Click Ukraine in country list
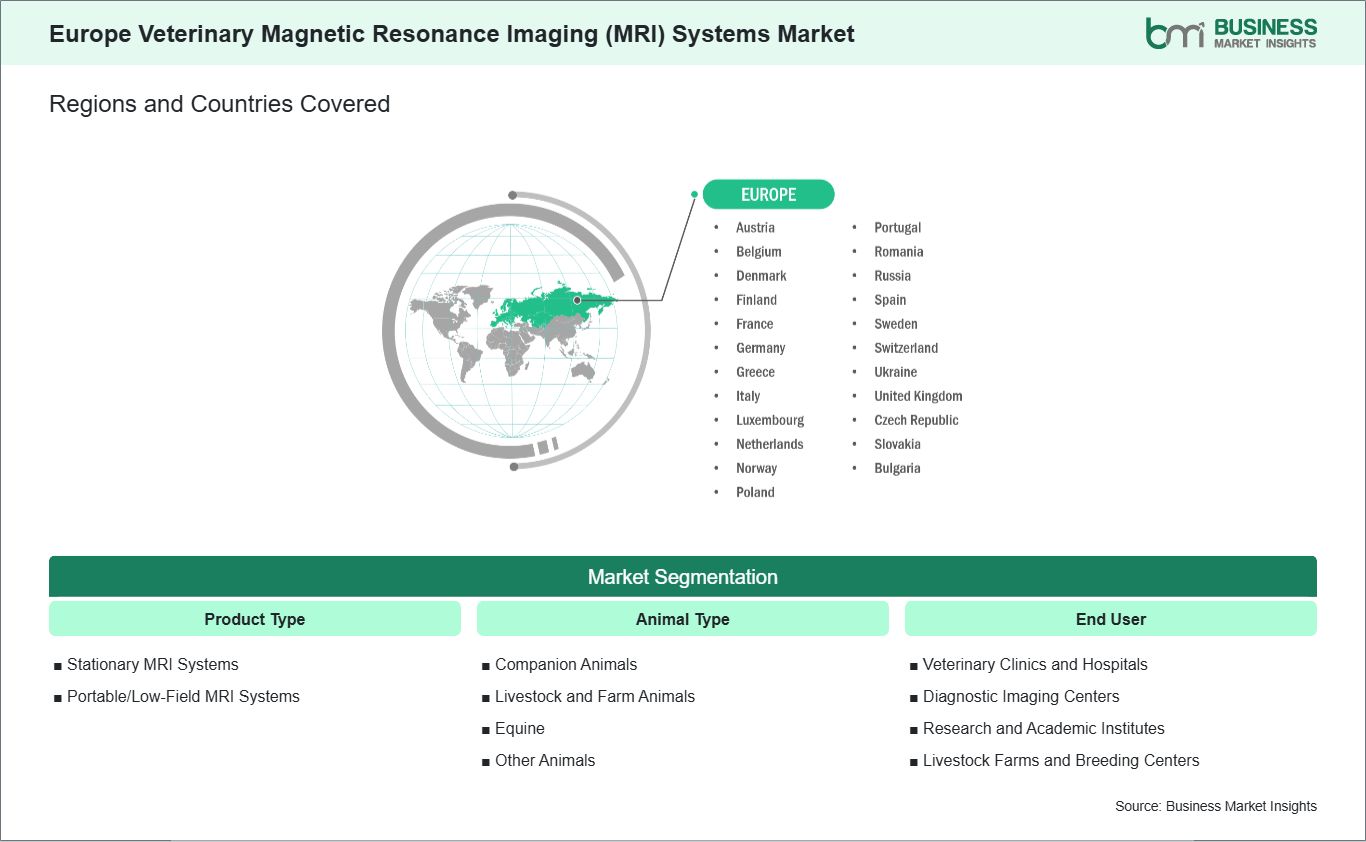This screenshot has height=842, width=1366. [896, 372]
